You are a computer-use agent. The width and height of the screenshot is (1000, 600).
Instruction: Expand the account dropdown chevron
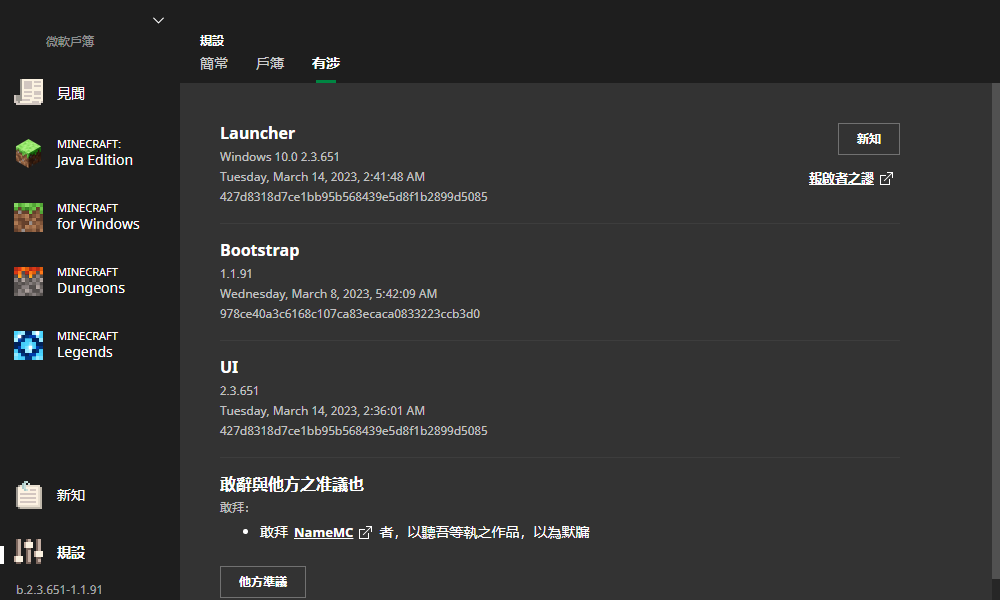(x=158, y=20)
